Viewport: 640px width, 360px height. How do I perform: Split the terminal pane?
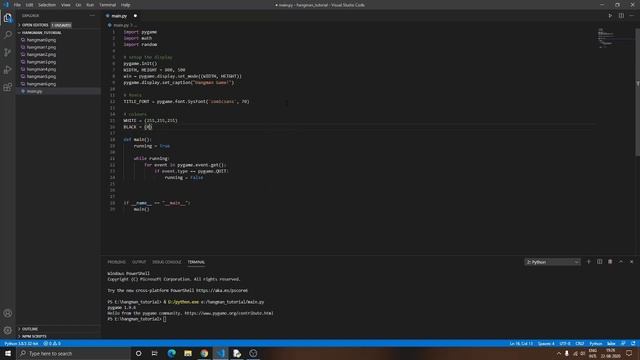599,262
